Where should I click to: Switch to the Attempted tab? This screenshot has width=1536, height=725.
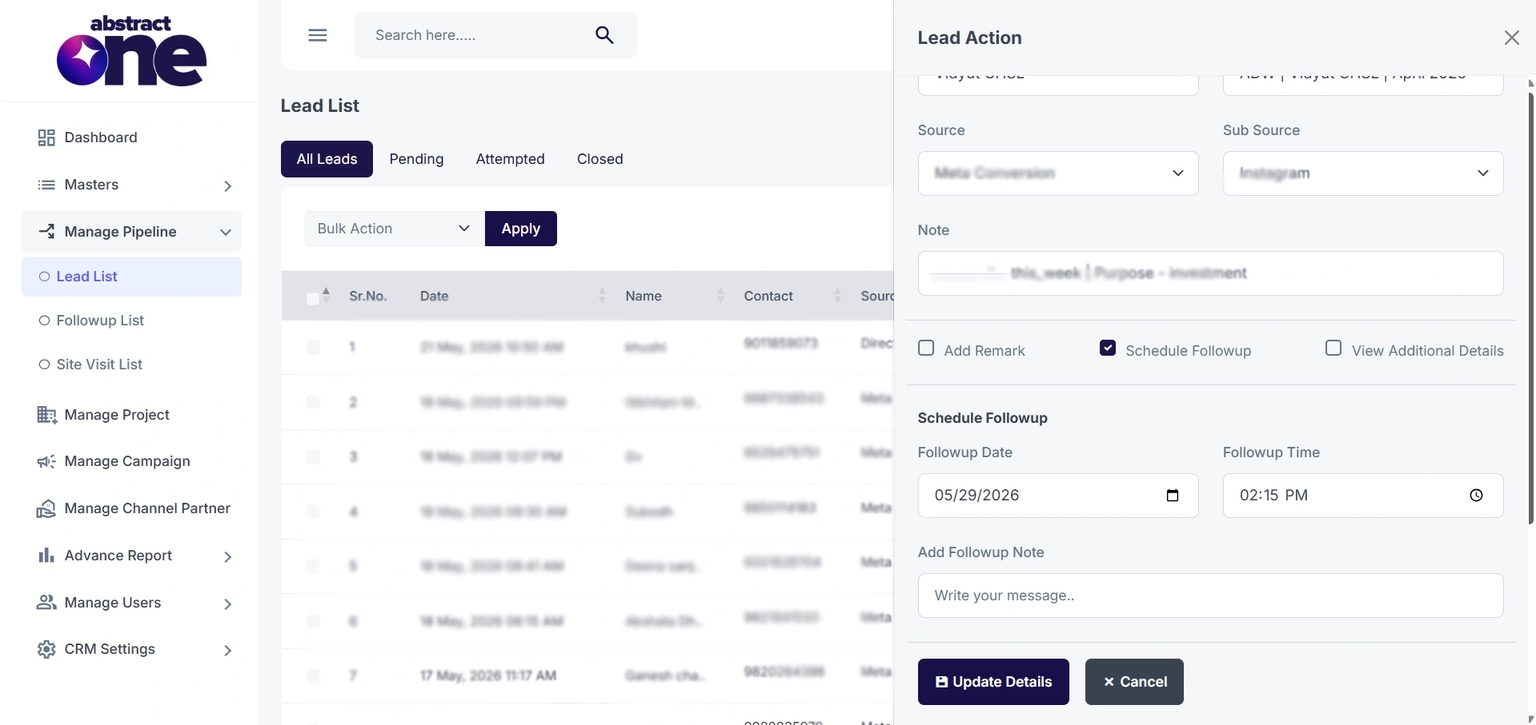(510, 159)
